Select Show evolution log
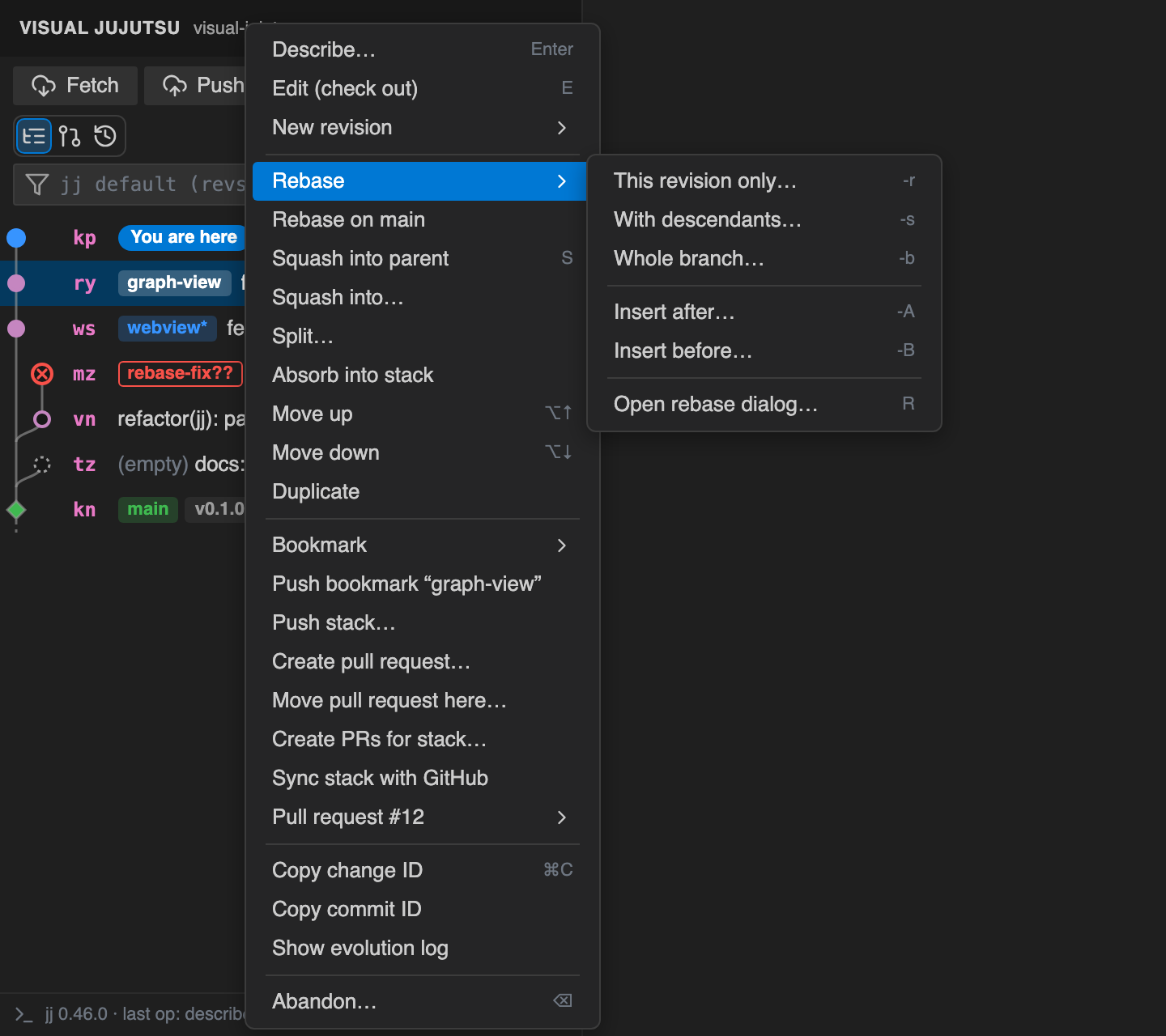The height and width of the screenshot is (1036, 1166). coord(421,949)
